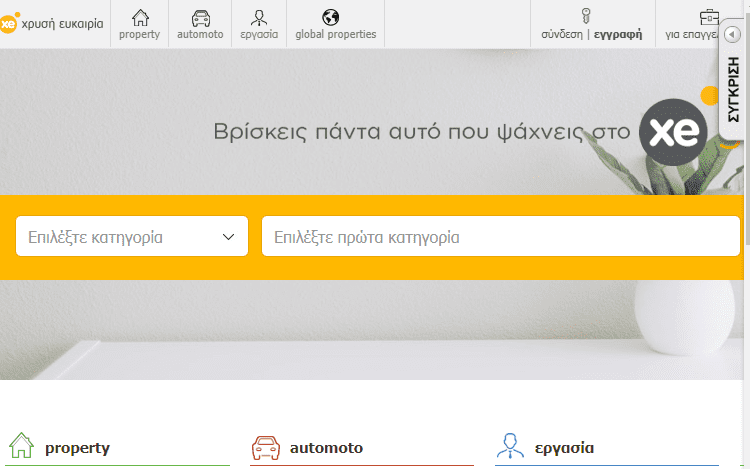750x469 pixels.
Task: Click the εγγραφή register link
Action: [x=618, y=34]
